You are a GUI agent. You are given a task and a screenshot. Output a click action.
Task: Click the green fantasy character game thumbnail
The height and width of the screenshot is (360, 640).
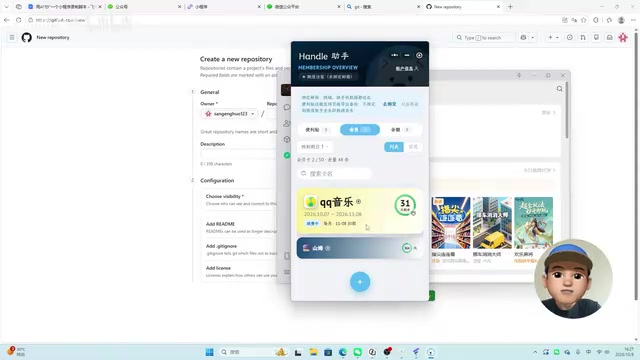pos(533,223)
